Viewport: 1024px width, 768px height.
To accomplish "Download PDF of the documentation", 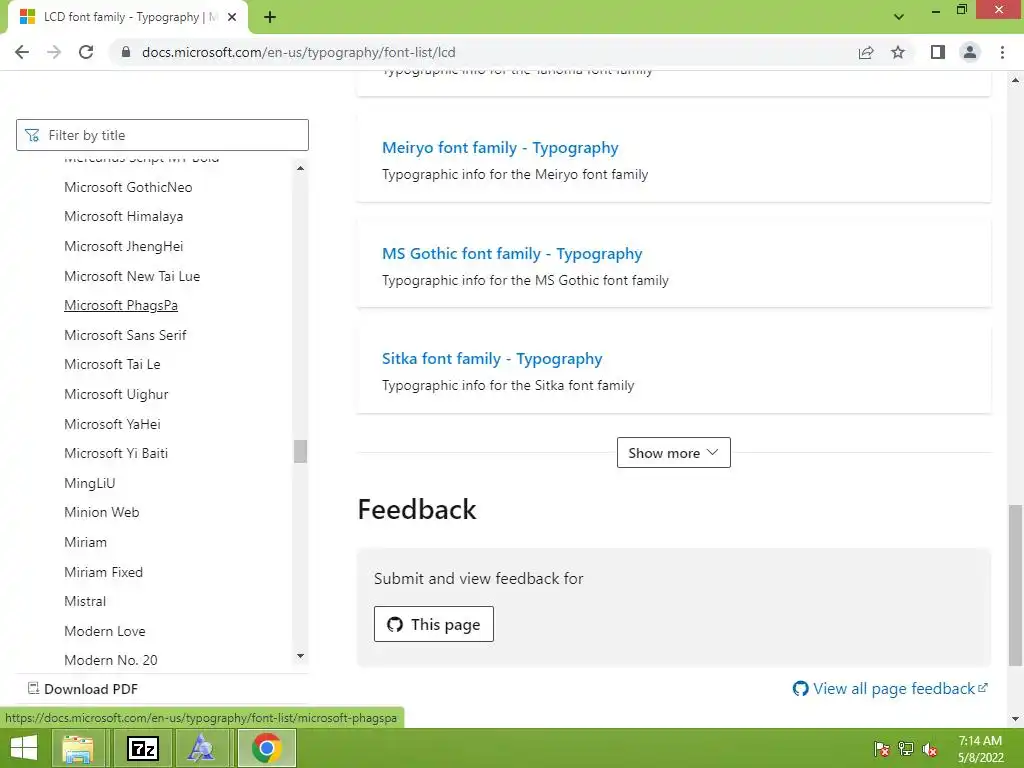I will [82, 689].
